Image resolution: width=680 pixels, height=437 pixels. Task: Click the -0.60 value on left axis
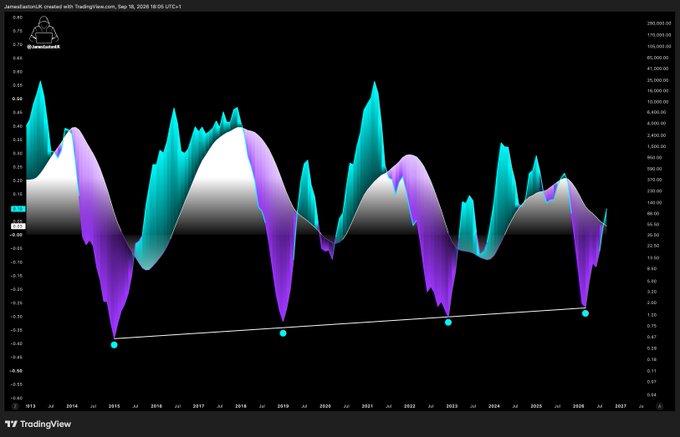tap(17, 398)
